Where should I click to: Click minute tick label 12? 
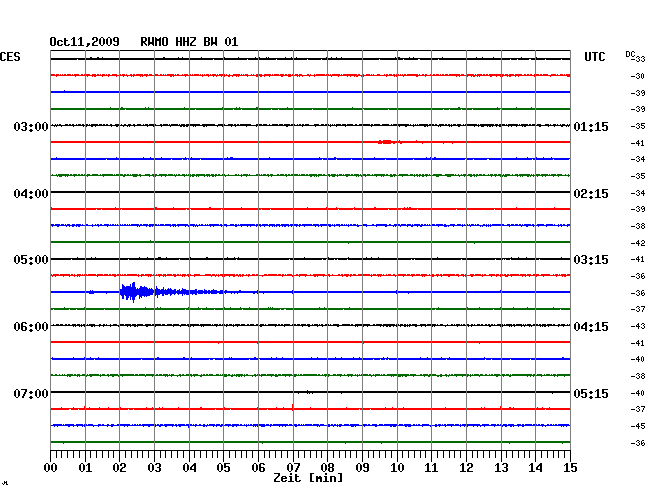[466, 468]
